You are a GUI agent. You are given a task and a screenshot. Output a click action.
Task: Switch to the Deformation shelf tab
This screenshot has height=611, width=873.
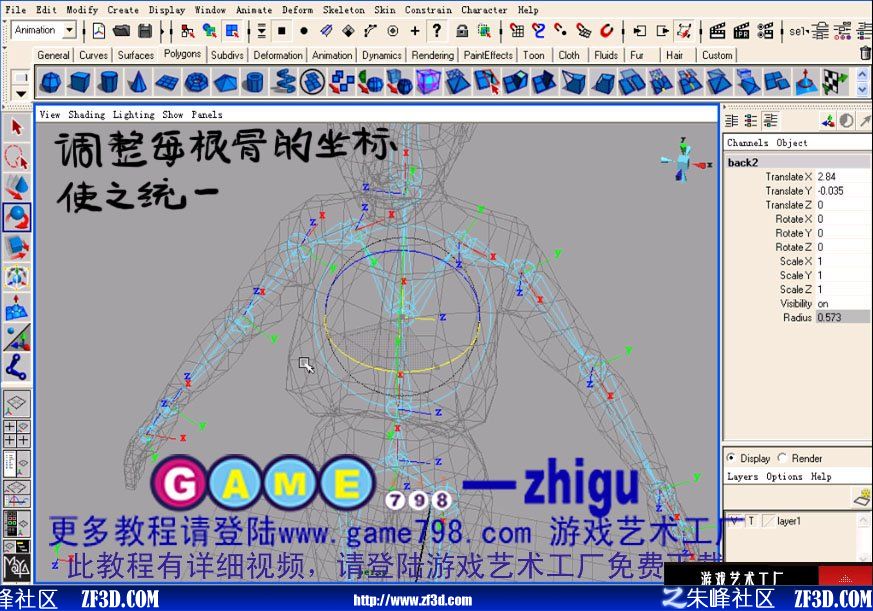[278, 55]
